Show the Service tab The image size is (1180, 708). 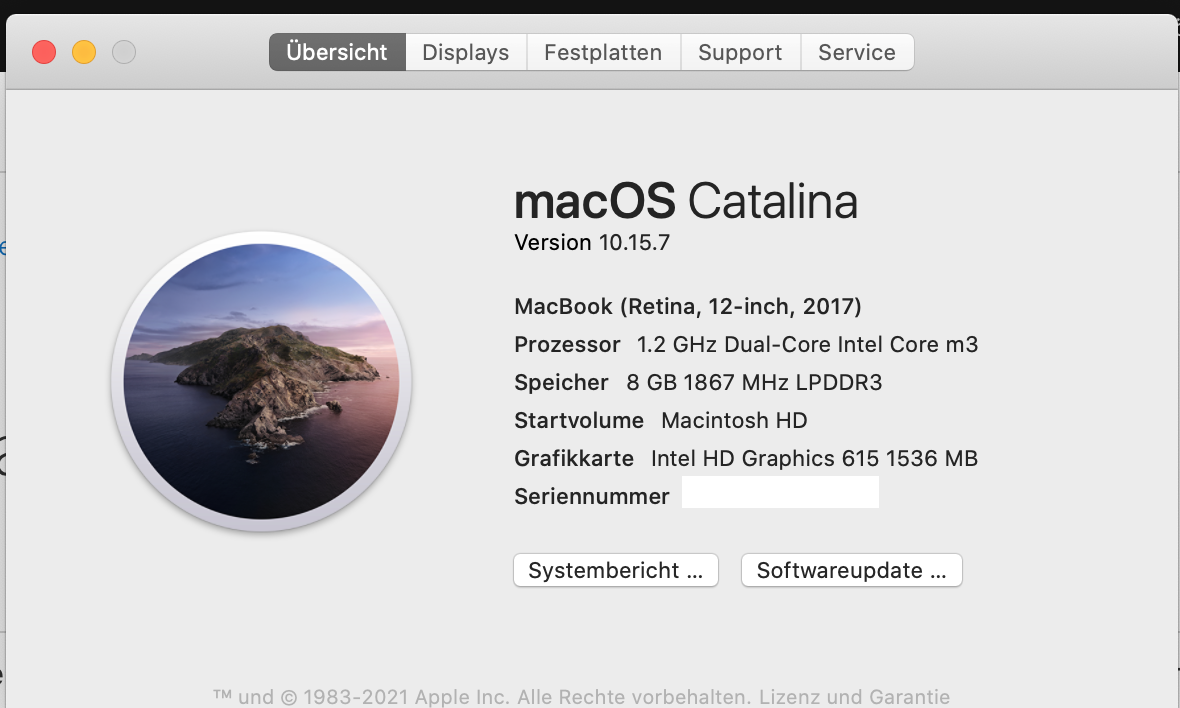pos(857,53)
